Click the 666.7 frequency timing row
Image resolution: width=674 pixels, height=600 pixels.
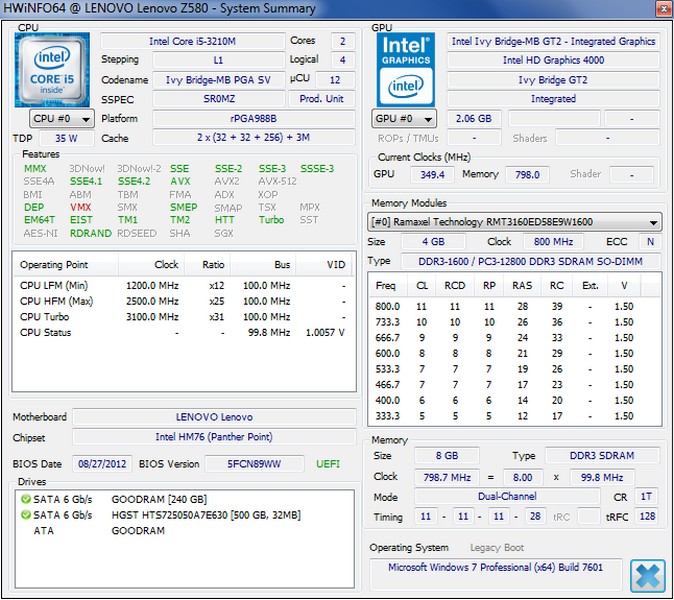pos(515,338)
